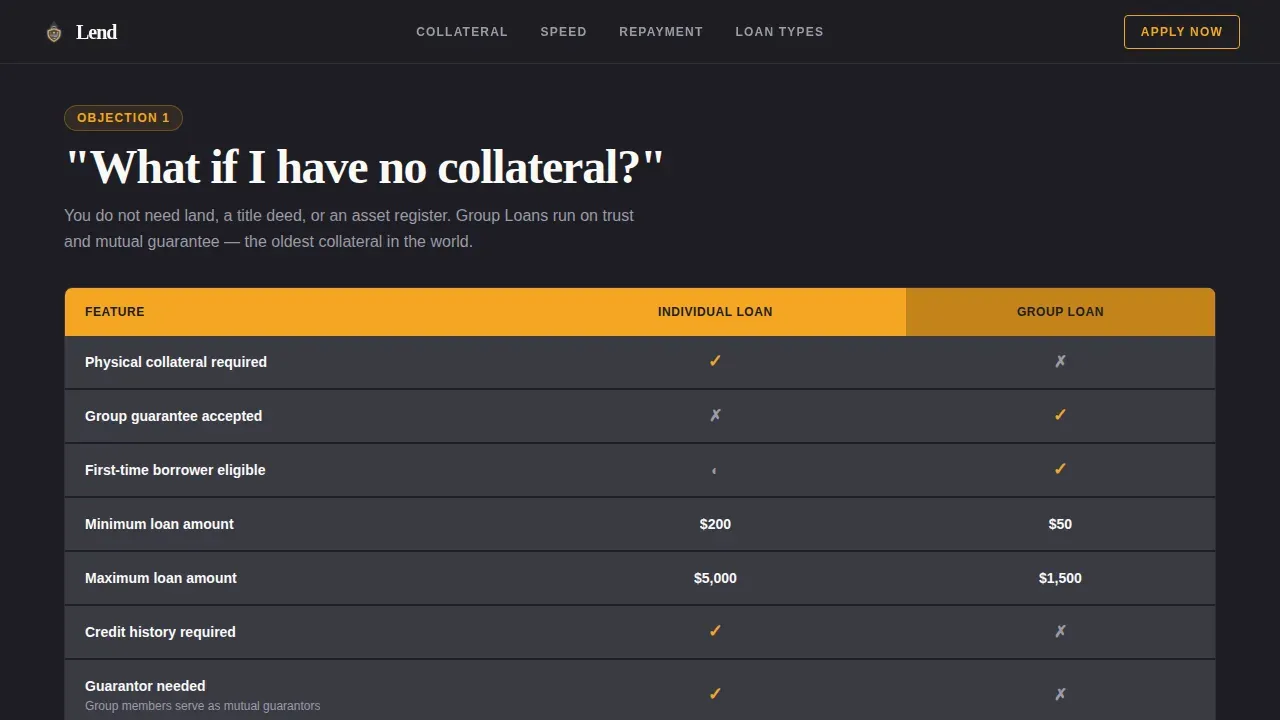Click the Lend brand name

(96, 32)
